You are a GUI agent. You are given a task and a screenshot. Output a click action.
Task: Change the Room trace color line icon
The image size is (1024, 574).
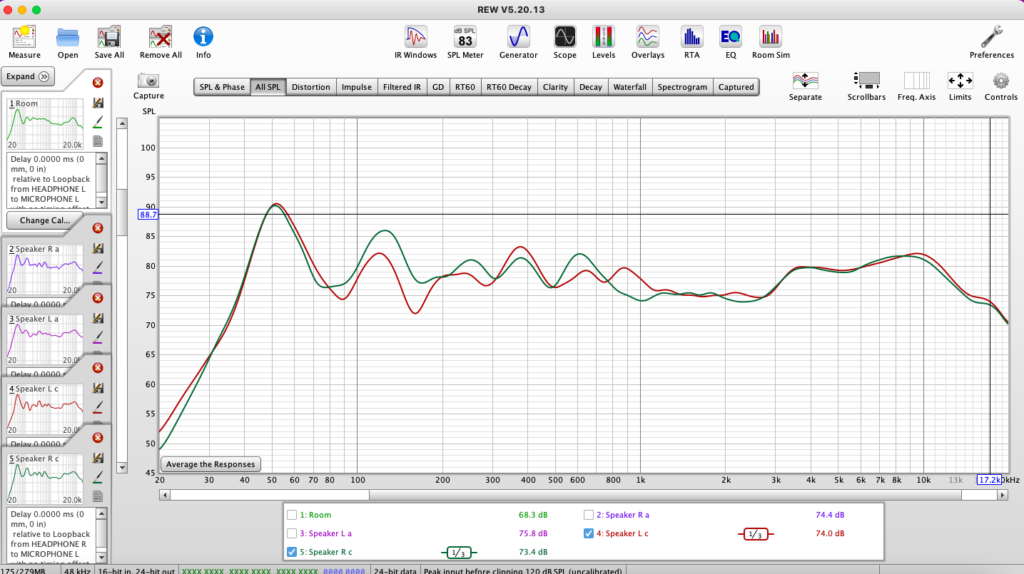tap(98, 122)
